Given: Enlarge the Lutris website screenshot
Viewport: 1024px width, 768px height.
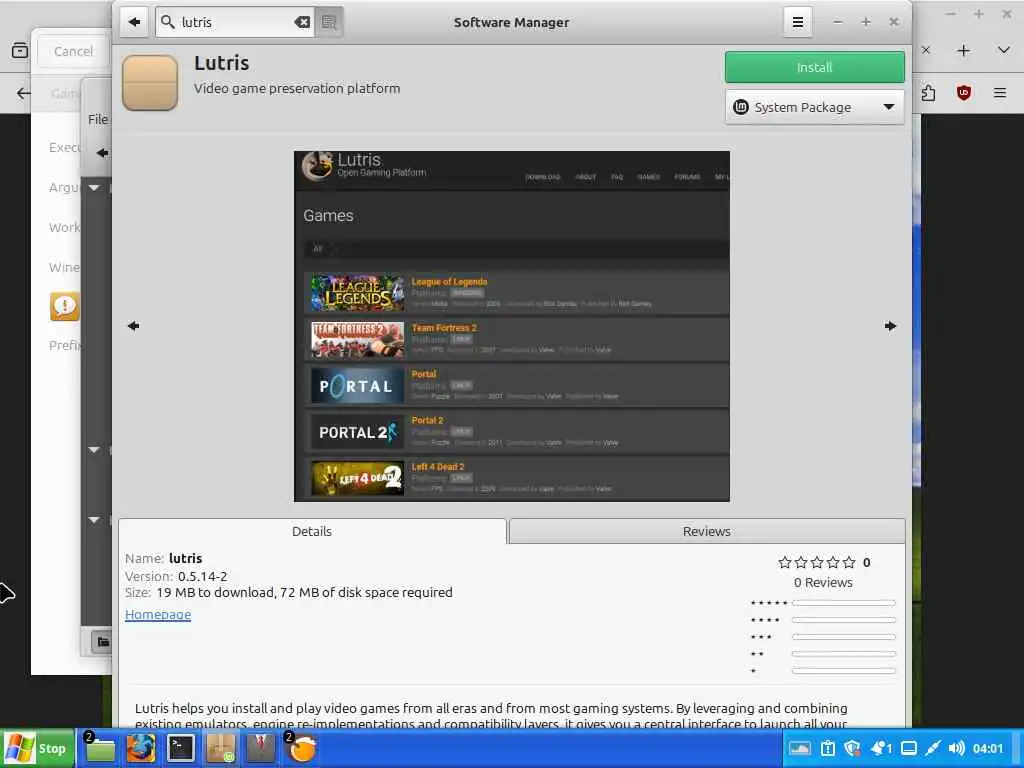Looking at the screenshot, I should 512,327.
